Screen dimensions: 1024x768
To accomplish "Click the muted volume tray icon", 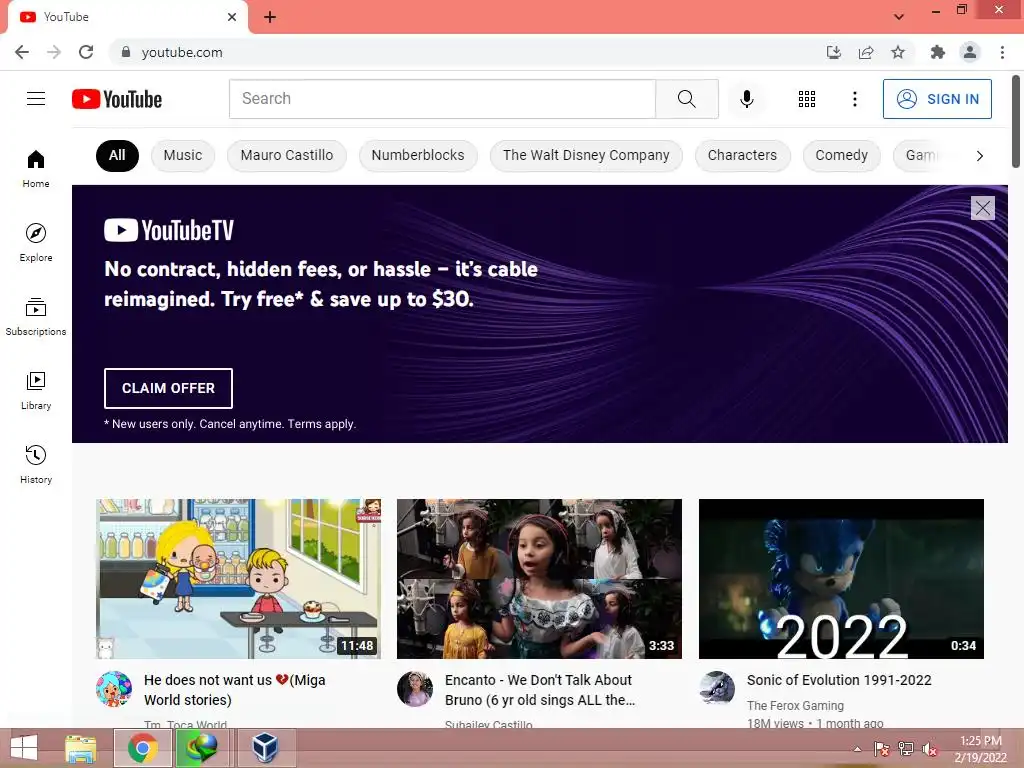I will point(929,749).
